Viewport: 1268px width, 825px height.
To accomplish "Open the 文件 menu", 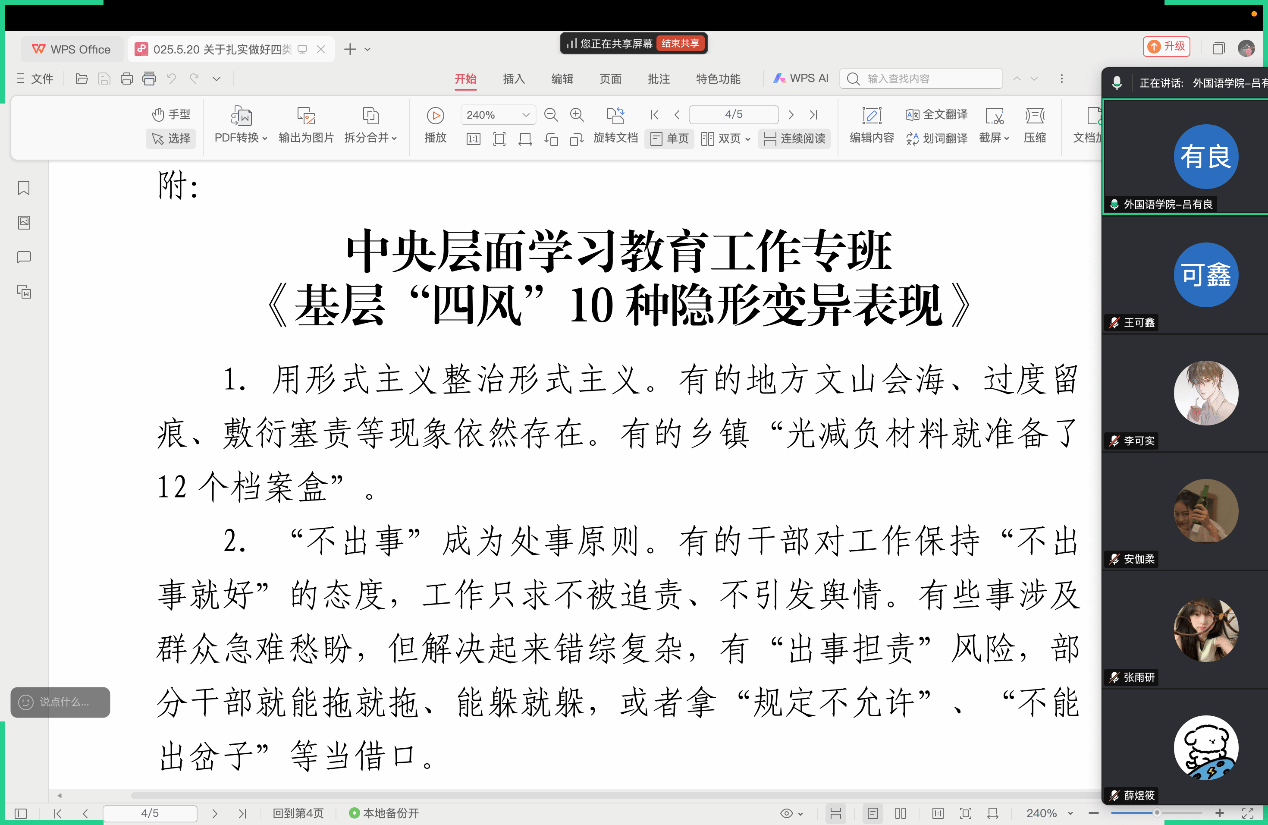I will (34, 79).
